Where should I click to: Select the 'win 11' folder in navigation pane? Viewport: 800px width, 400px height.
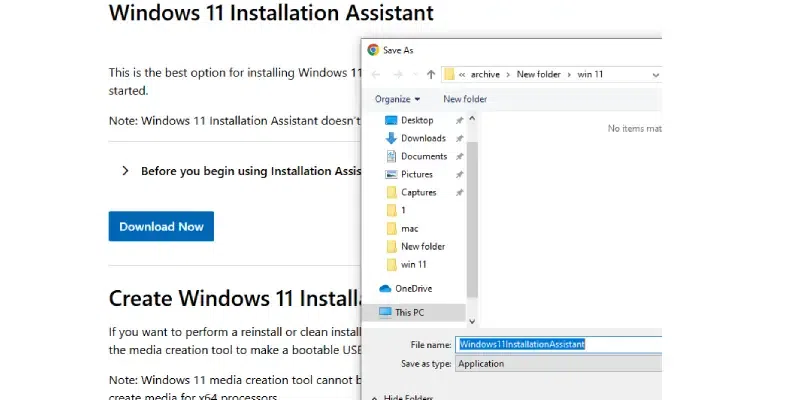coord(413,264)
